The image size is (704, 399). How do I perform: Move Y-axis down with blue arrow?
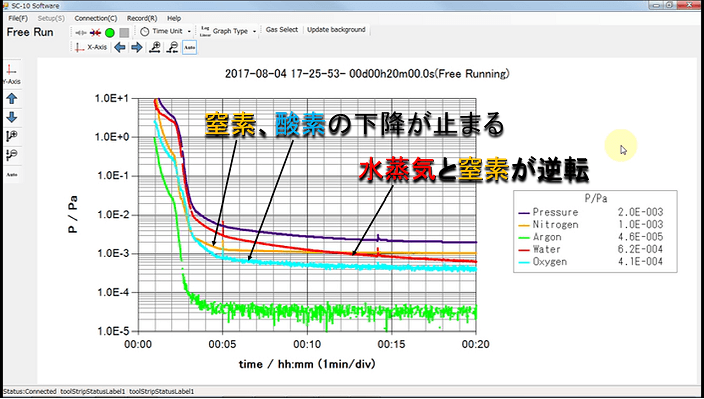(x=12, y=118)
